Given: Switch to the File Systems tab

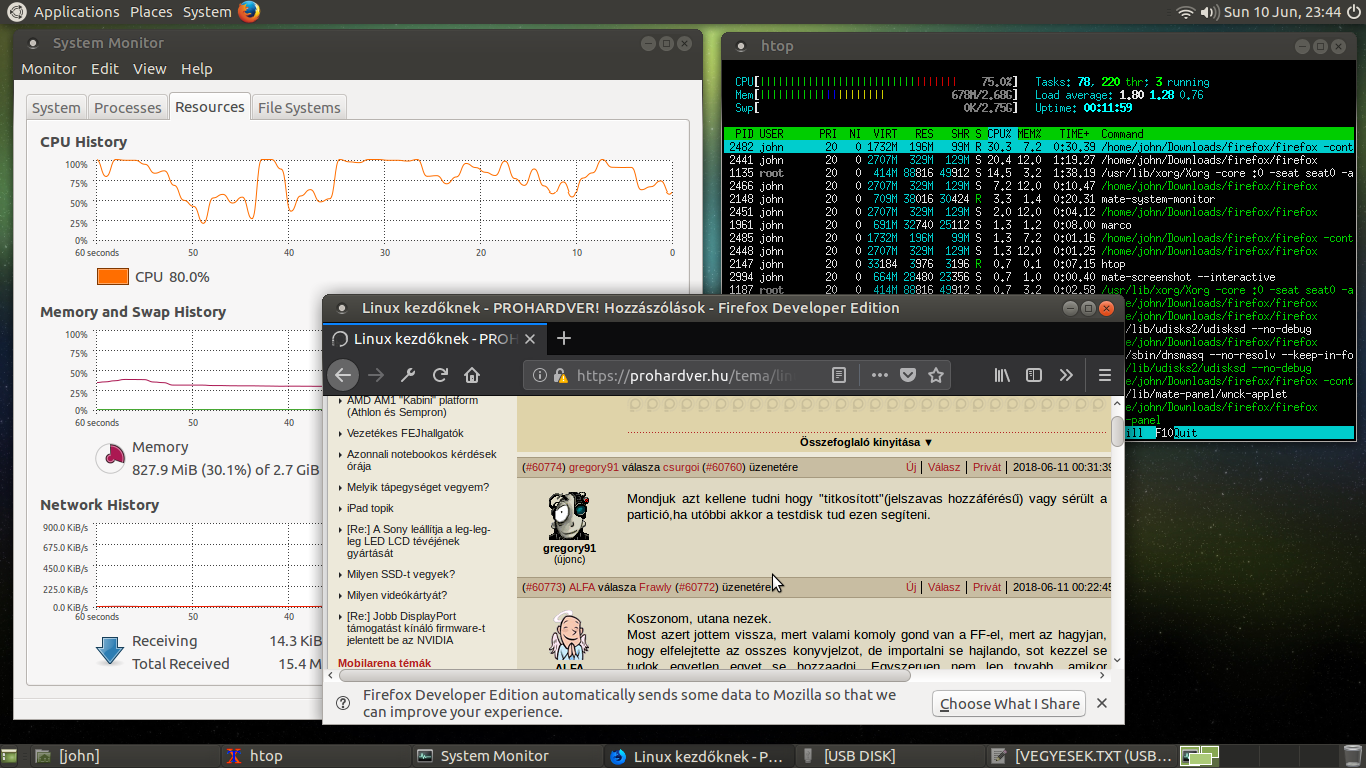Looking at the screenshot, I should click(299, 108).
